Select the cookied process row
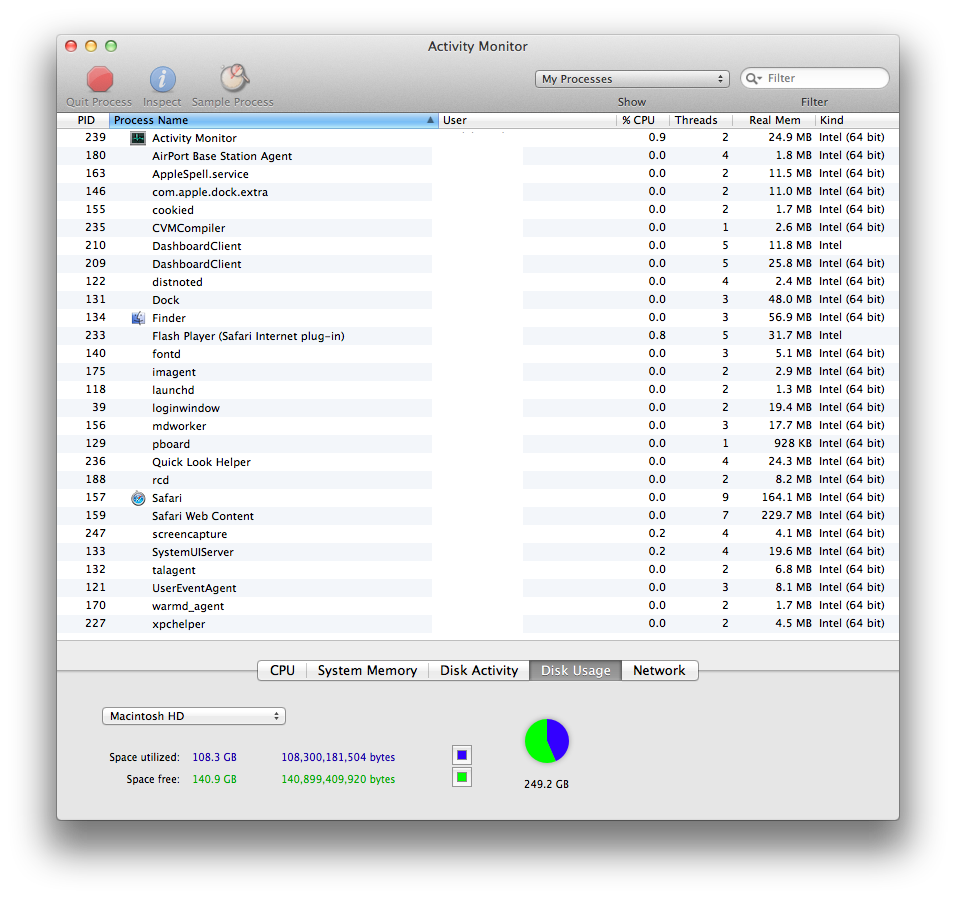 click(478, 210)
